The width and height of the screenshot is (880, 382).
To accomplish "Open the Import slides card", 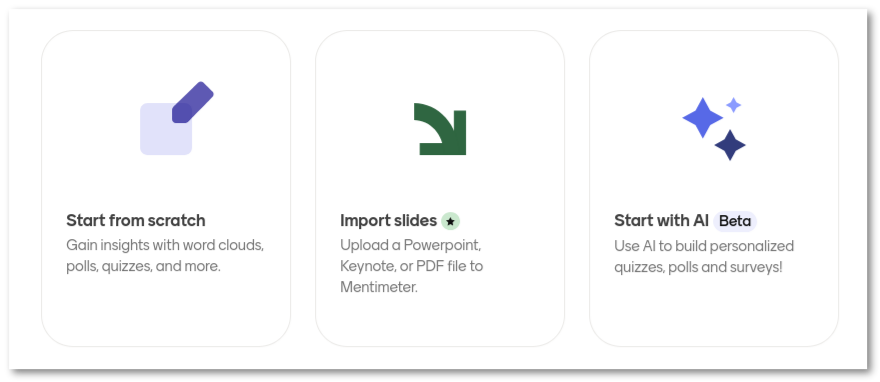I will [x=440, y=188].
